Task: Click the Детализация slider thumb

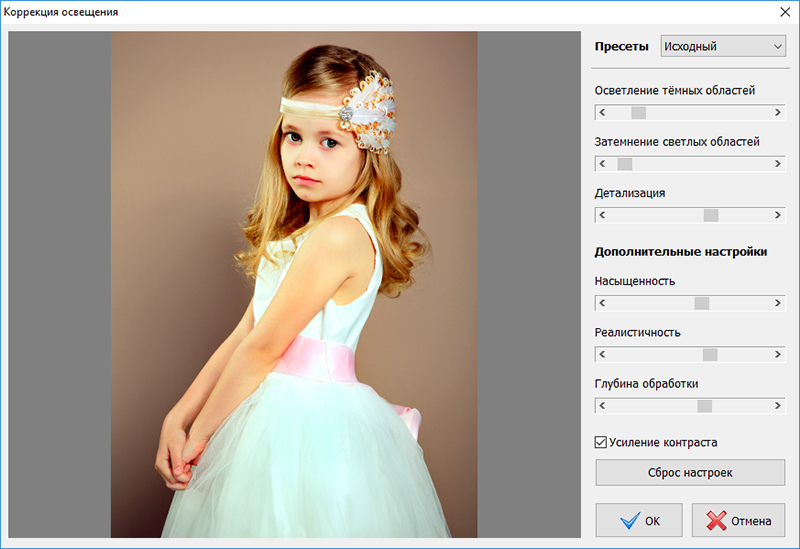Action: [x=711, y=215]
